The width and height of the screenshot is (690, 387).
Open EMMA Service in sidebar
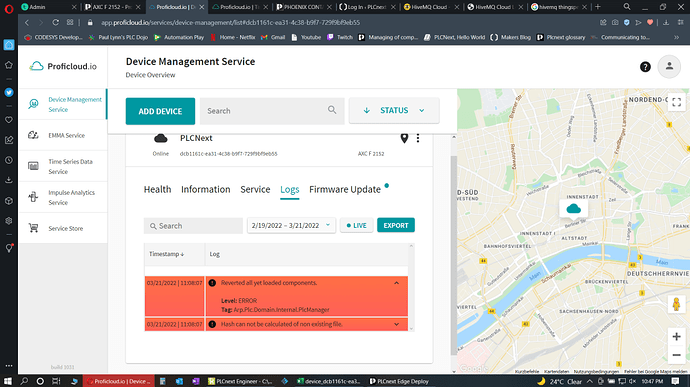tap(63, 135)
